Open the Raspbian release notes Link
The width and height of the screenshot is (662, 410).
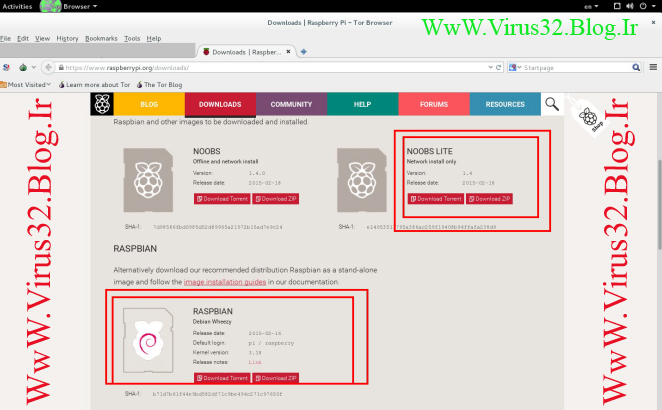(x=255, y=362)
